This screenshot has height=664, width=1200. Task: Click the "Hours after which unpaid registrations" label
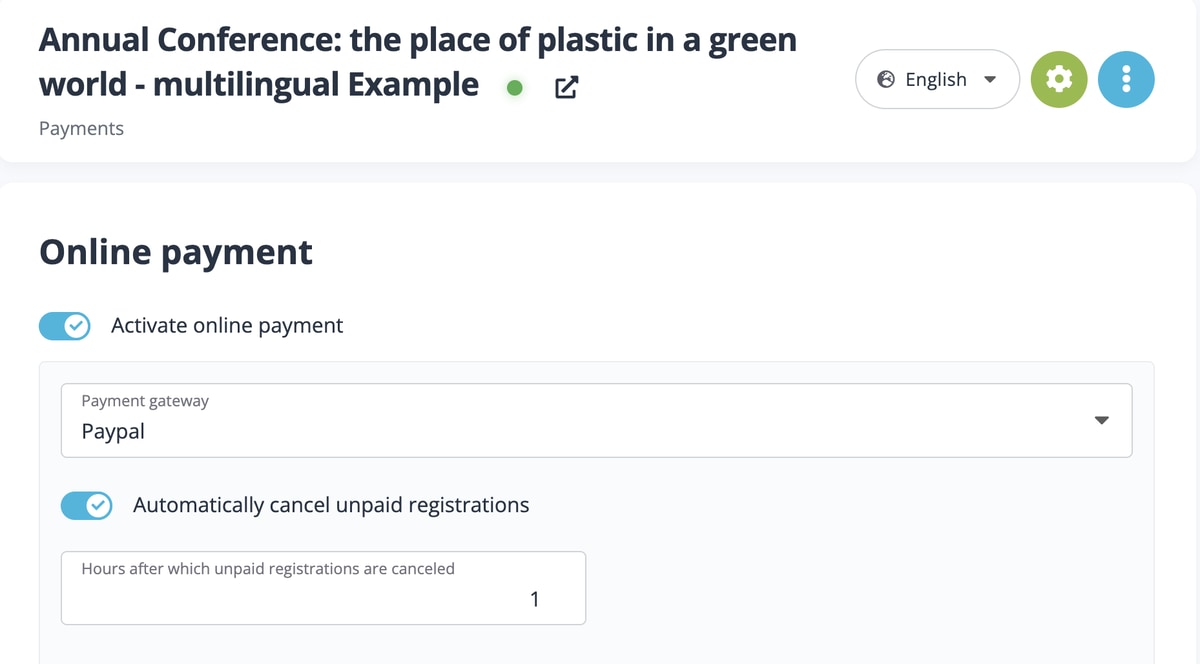(268, 568)
